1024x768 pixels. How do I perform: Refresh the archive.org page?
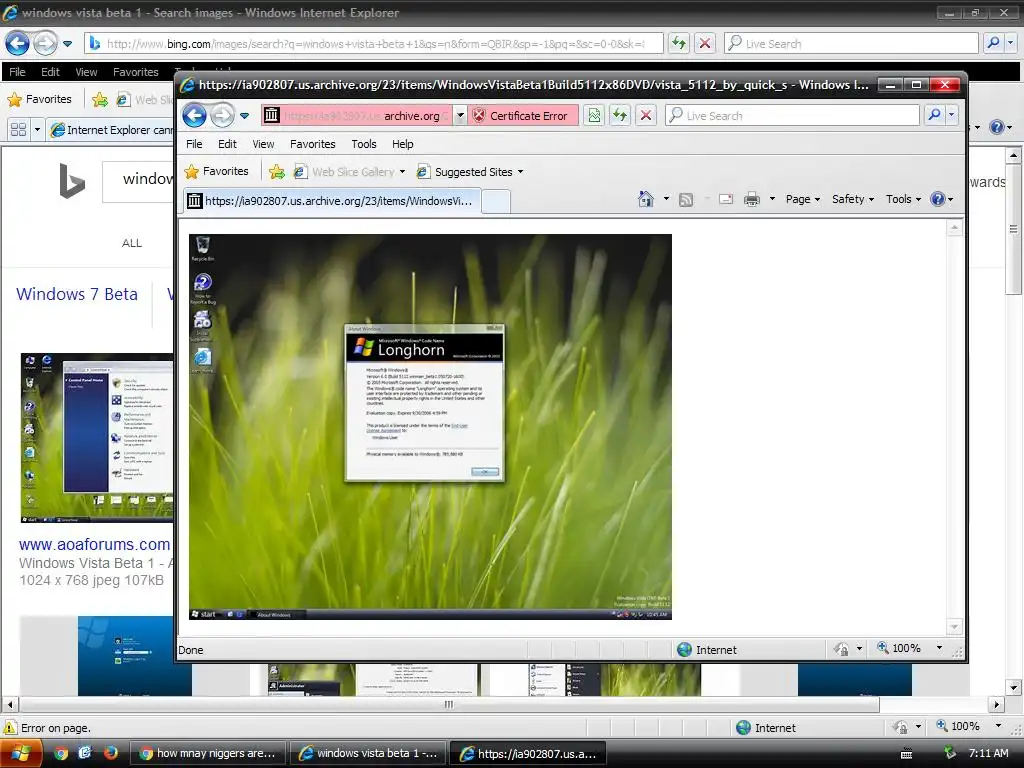tap(619, 116)
